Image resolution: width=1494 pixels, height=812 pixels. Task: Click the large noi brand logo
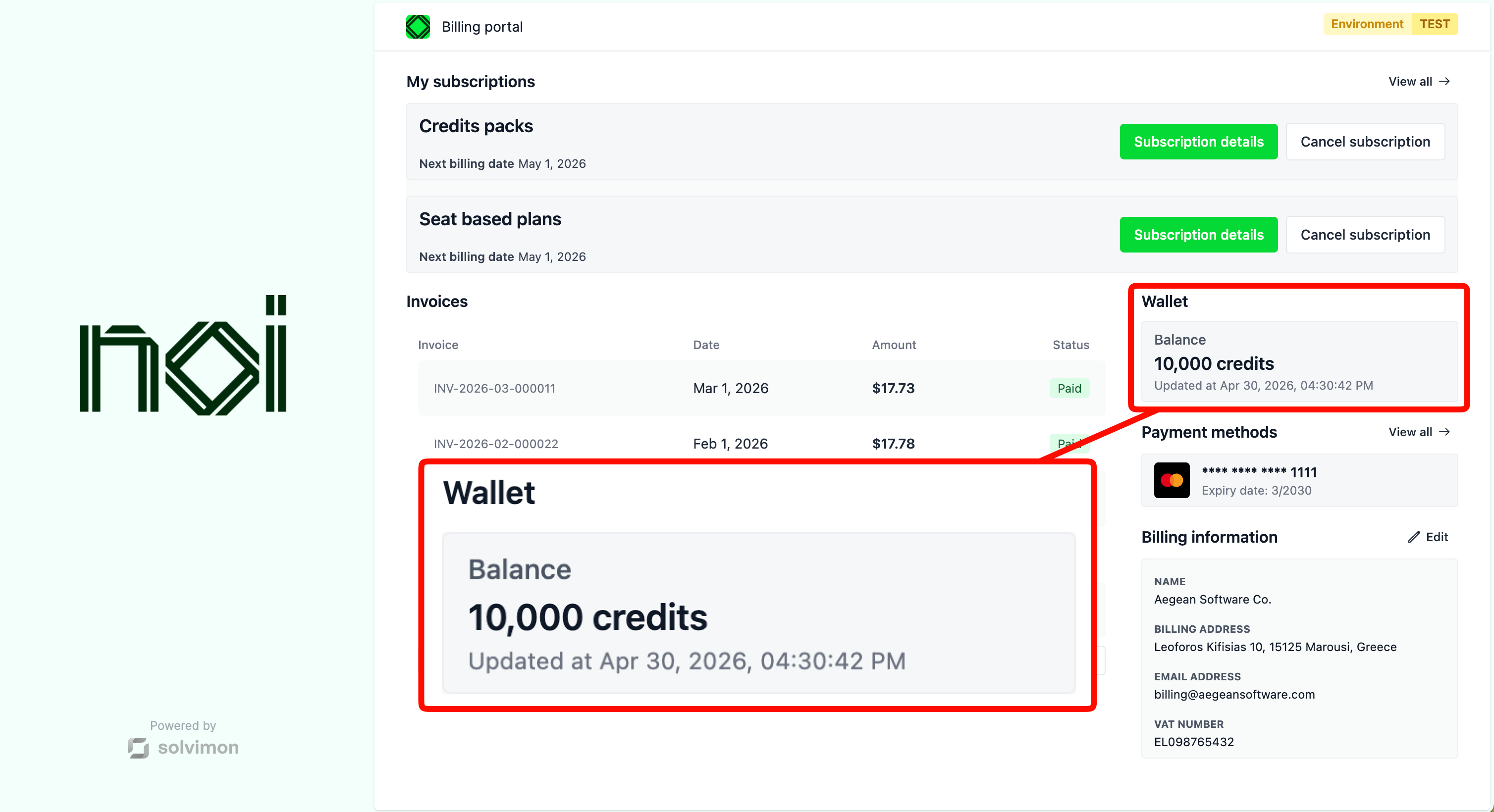coord(183,355)
